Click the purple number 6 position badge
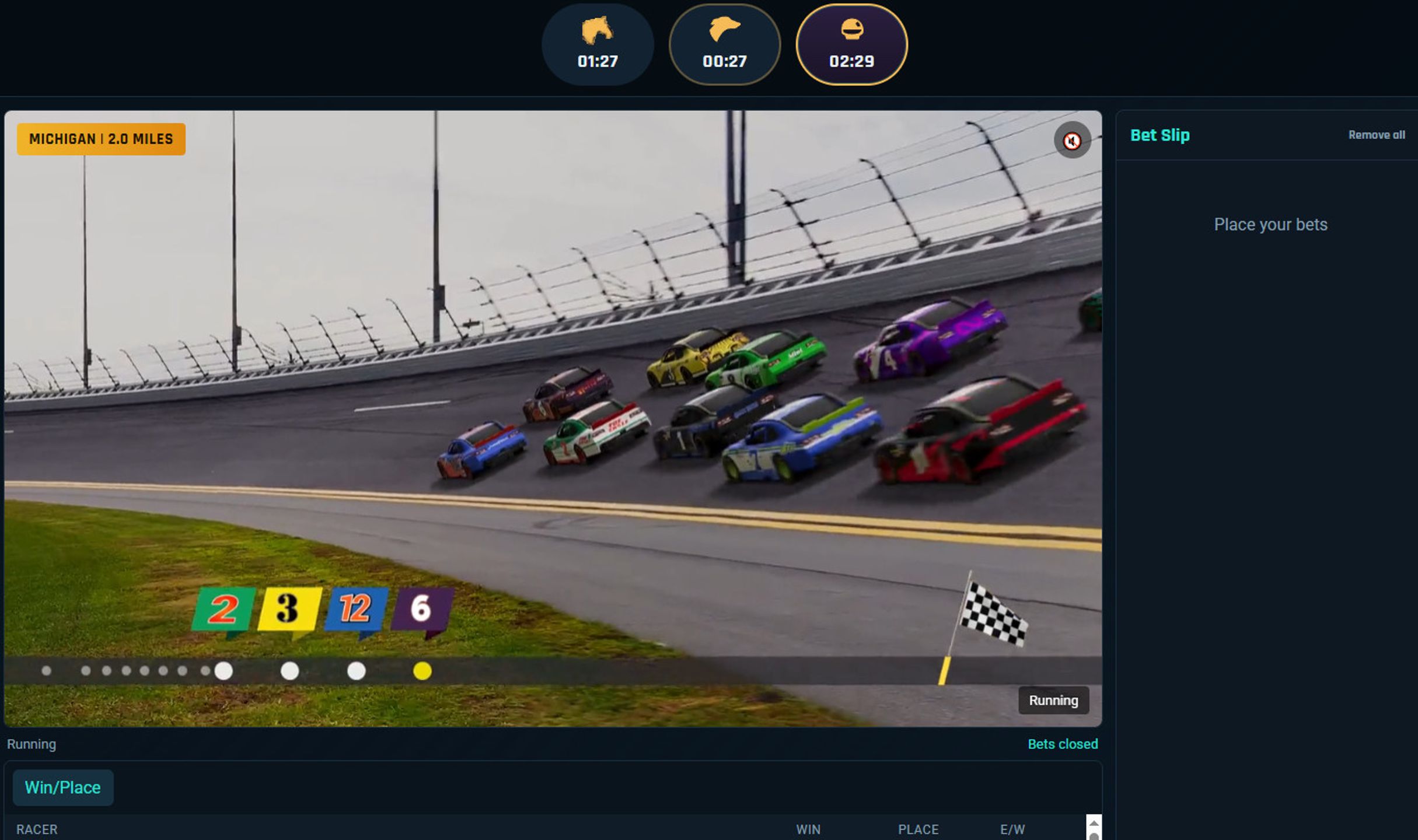 pos(422,610)
